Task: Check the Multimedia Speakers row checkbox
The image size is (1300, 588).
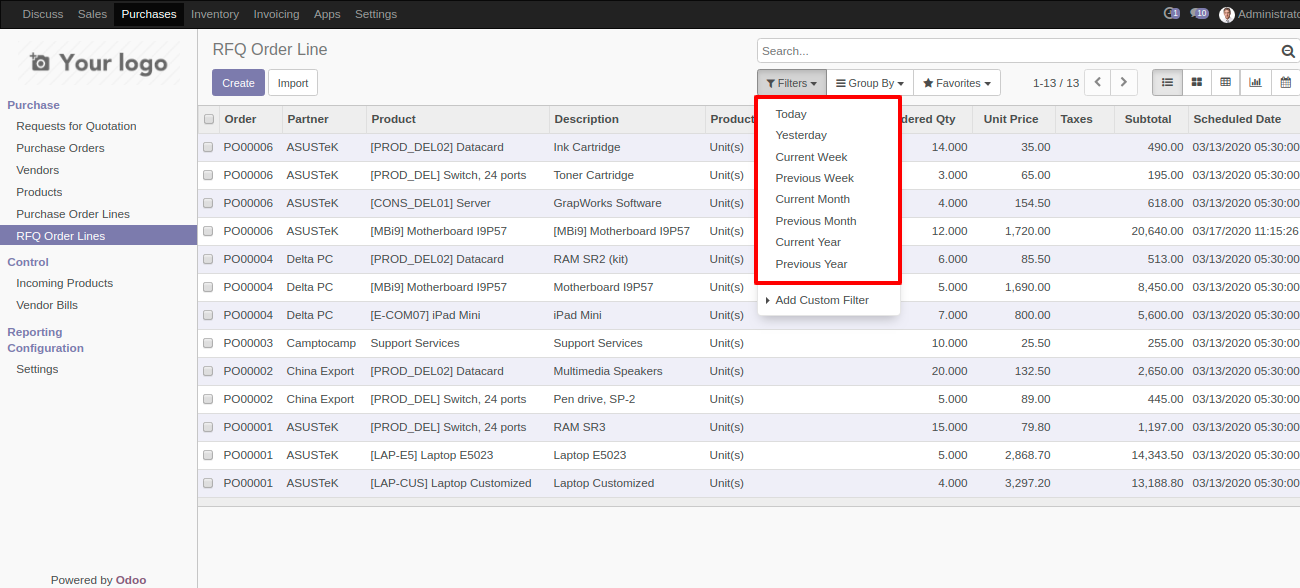Action: (x=209, y=371)
